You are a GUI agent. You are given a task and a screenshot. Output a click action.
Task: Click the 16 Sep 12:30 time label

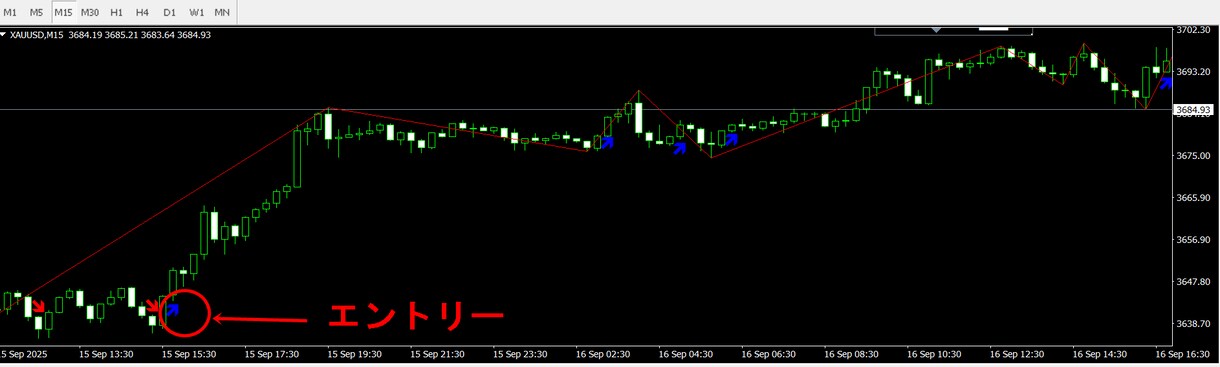[1018, 354]
